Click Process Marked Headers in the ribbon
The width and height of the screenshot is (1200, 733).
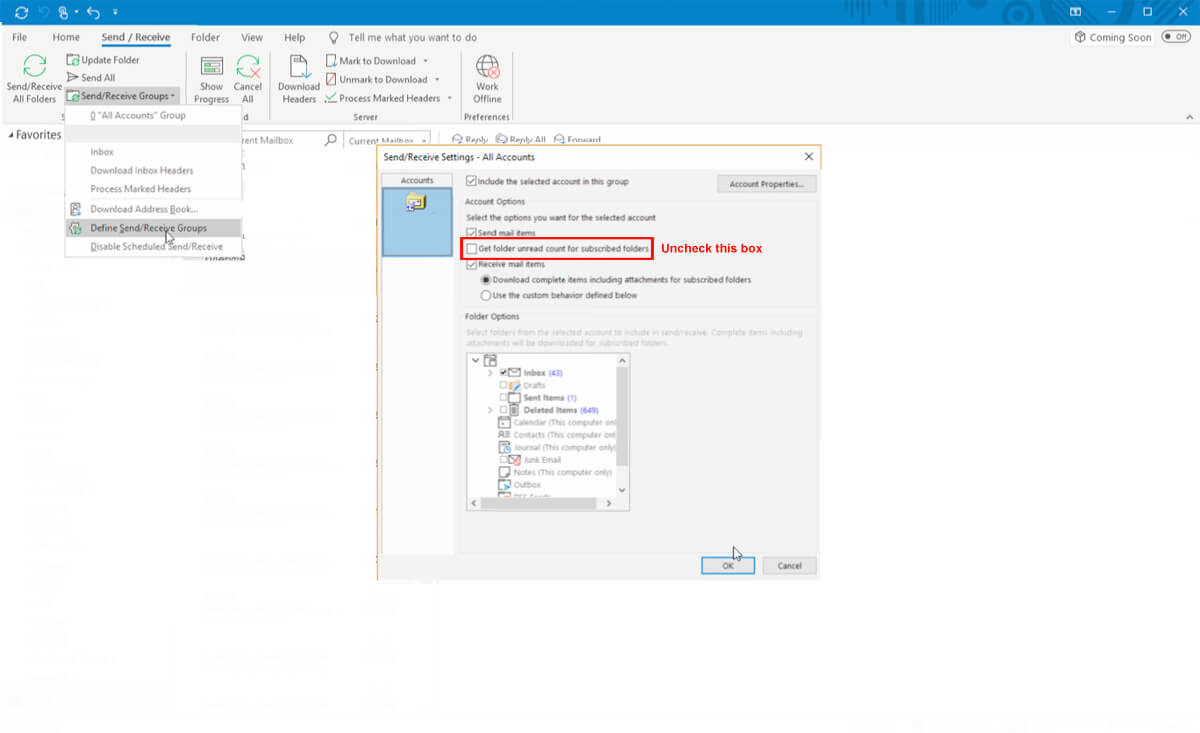click(x=382, y=98)
